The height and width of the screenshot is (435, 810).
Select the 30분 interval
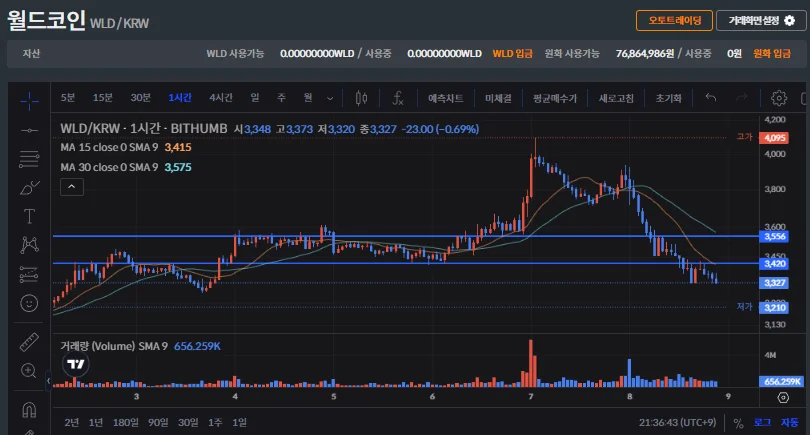click(141, 98)
